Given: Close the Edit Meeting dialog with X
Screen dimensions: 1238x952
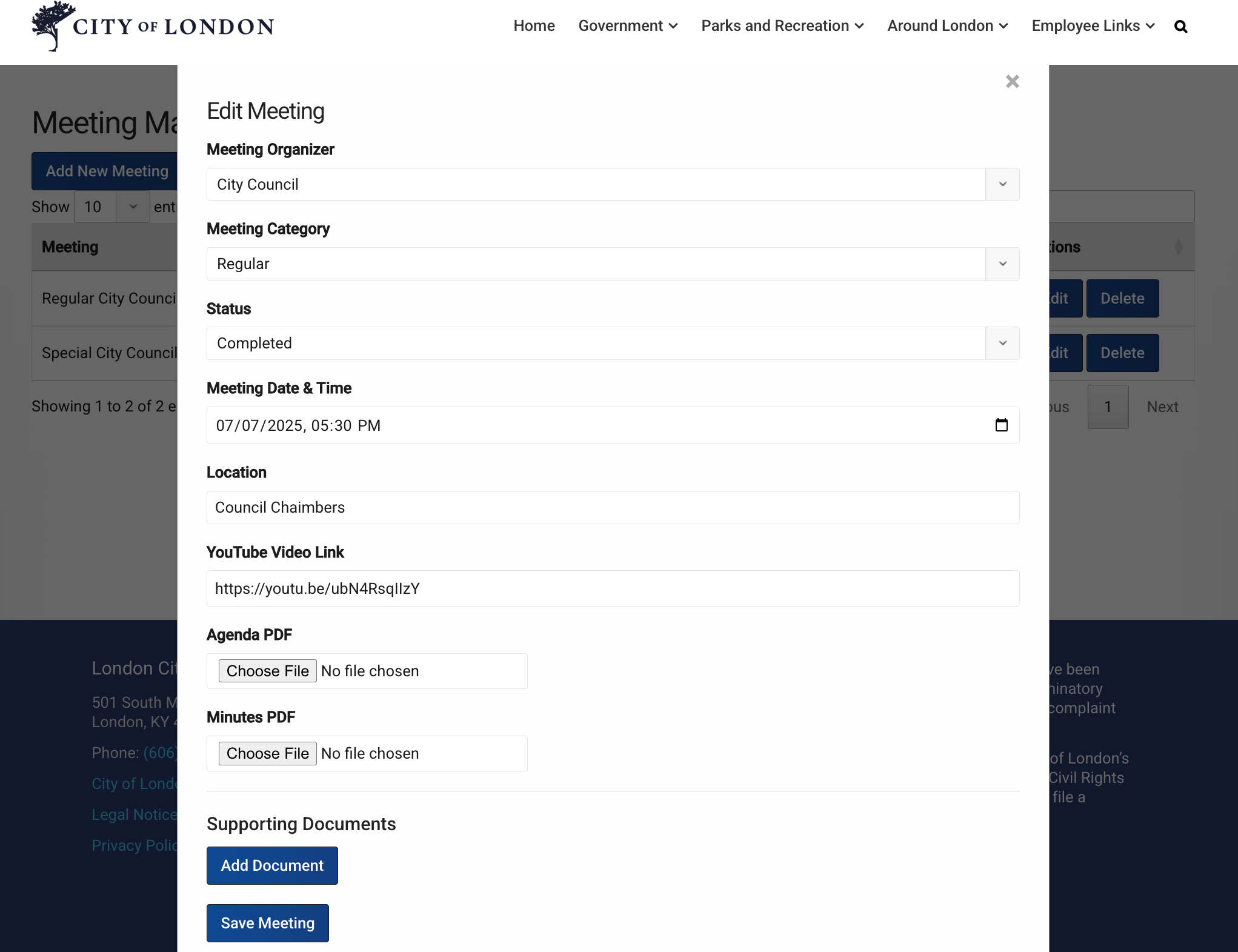Looking at the screenshot, I should click(1012, 82).
